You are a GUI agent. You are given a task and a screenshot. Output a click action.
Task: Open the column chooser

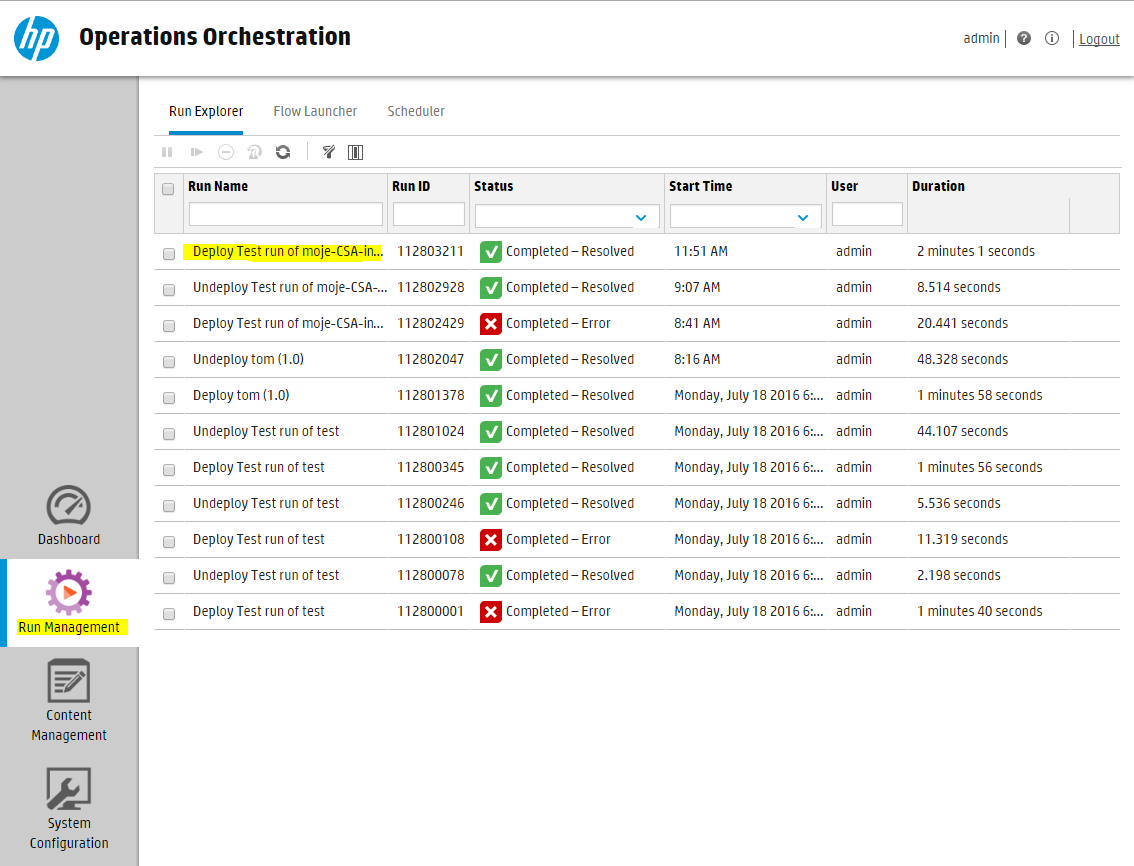[355, 152]
